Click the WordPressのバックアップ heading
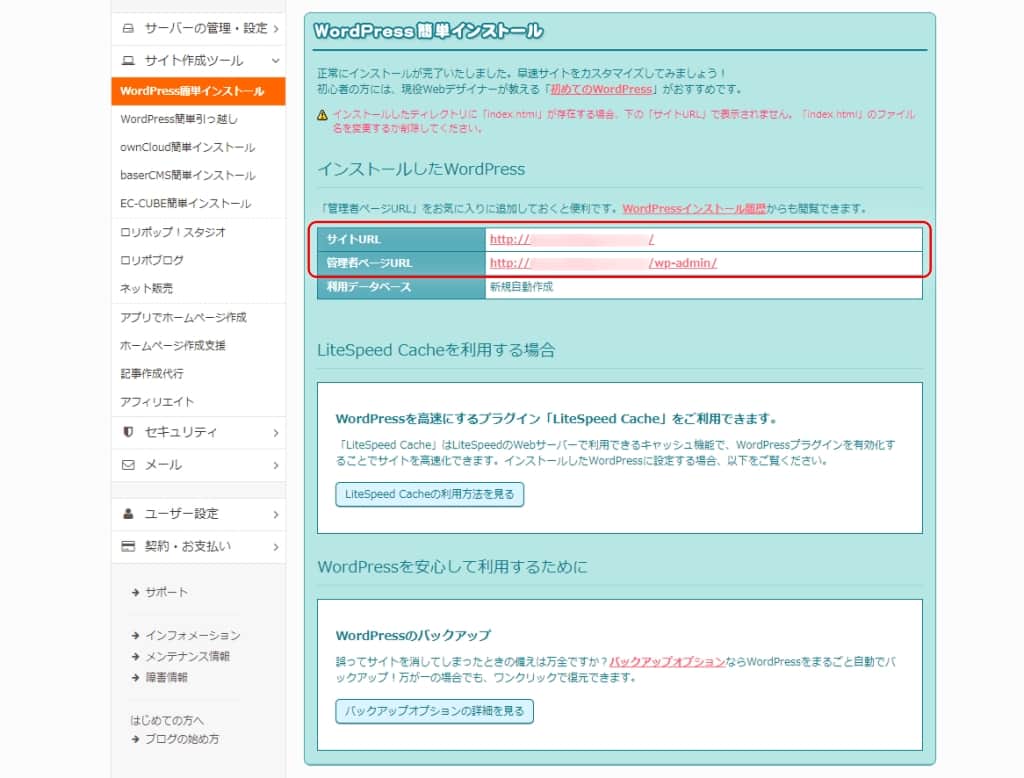 tap(413, 636)
